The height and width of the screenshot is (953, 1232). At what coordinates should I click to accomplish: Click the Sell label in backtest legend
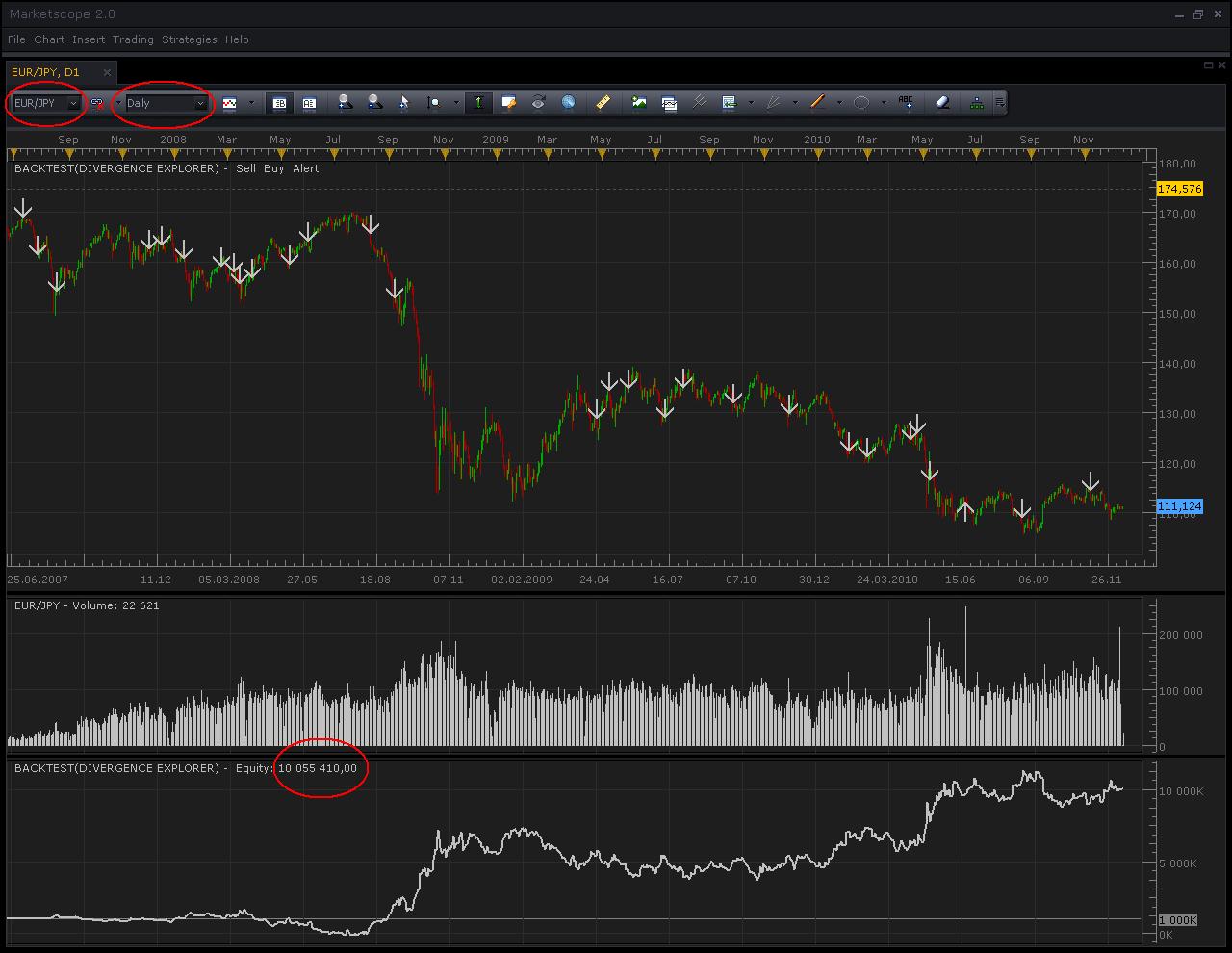tap(246, 168)
